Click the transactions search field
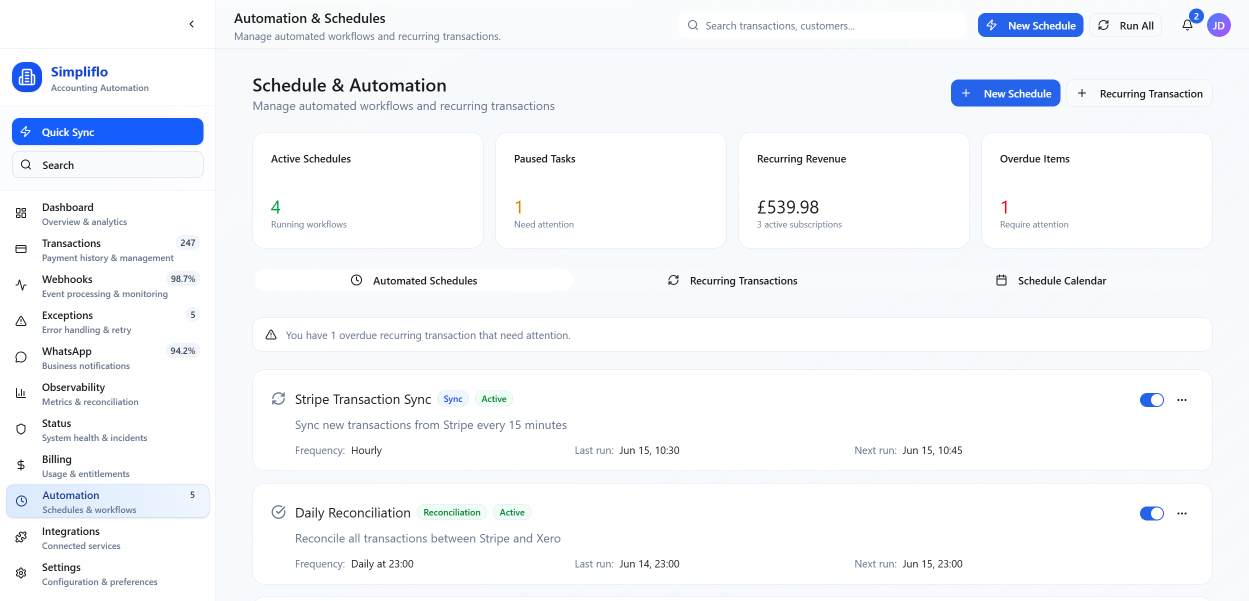The image size is (1249, 601). pos(822,25)
